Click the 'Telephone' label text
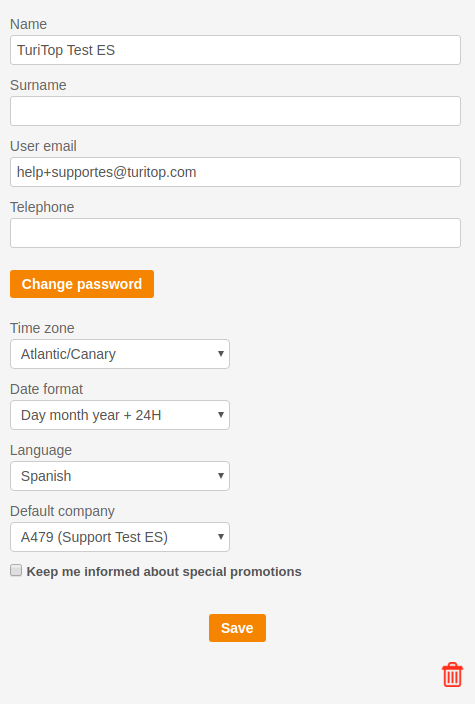The width and height of the screenshot is (475, 704). [x=42, y=207]
